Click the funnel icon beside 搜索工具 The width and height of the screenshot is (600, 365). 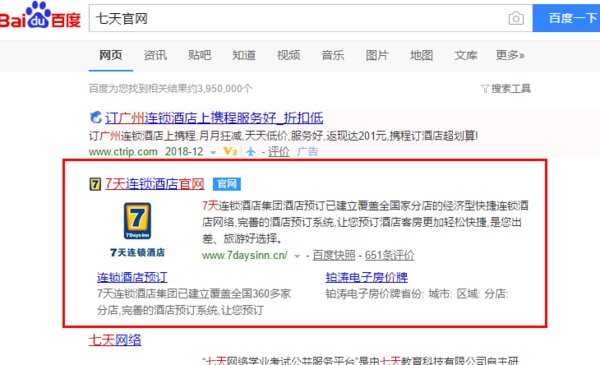[485, 89]
